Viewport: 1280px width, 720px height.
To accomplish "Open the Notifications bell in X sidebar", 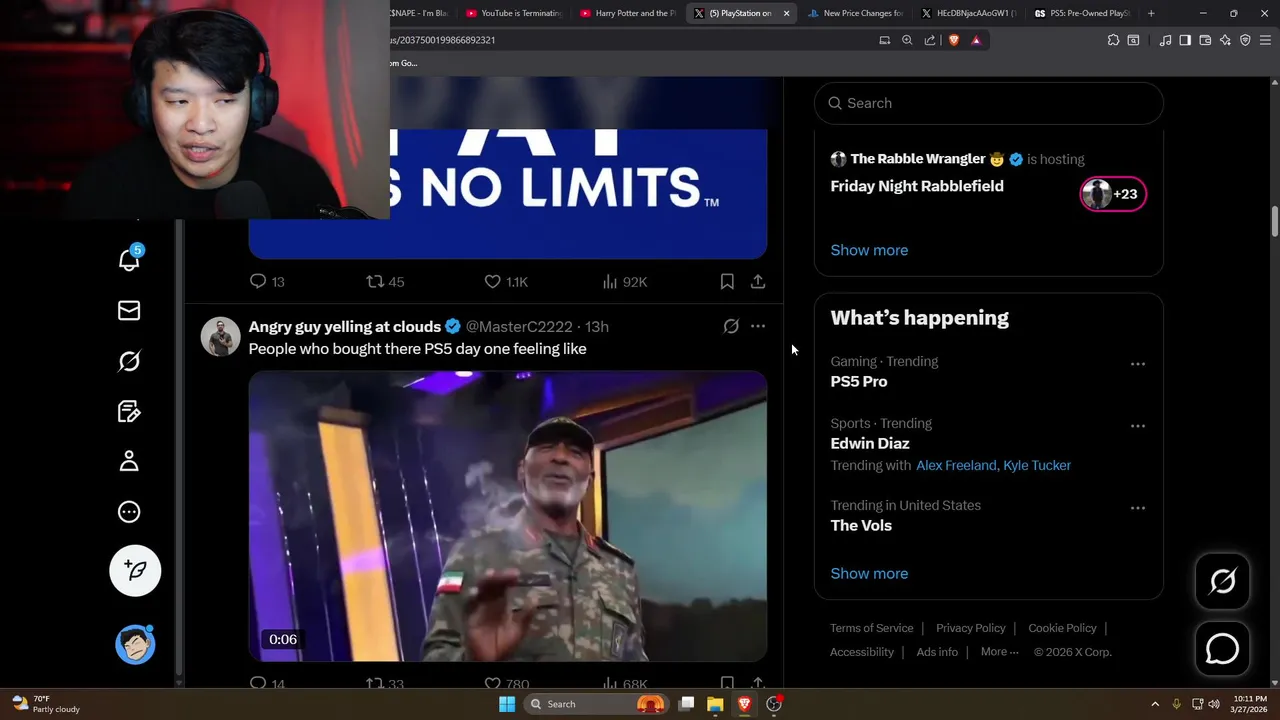I will click(129, 258).
